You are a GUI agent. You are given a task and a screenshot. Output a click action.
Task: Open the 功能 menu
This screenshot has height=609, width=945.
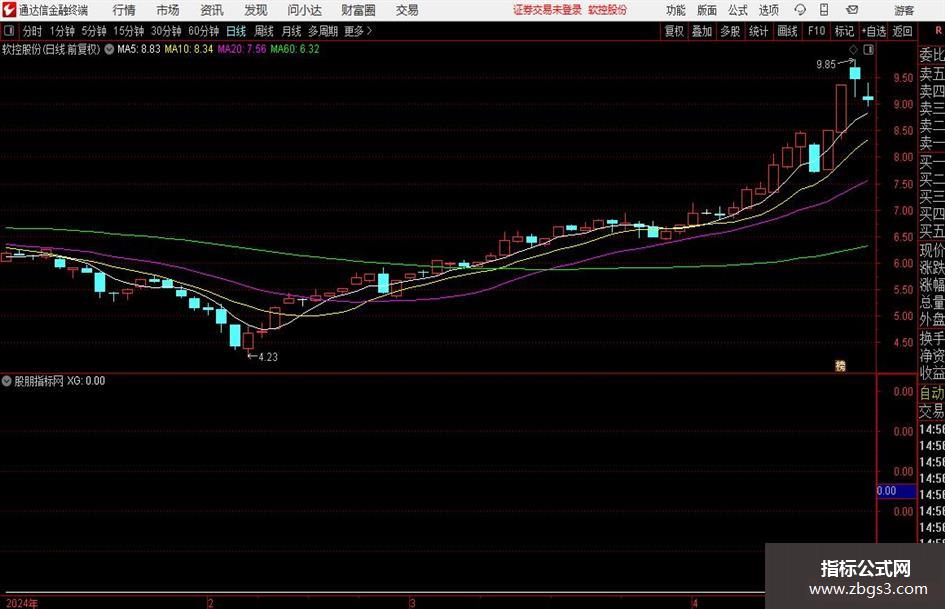pos(676,10)
